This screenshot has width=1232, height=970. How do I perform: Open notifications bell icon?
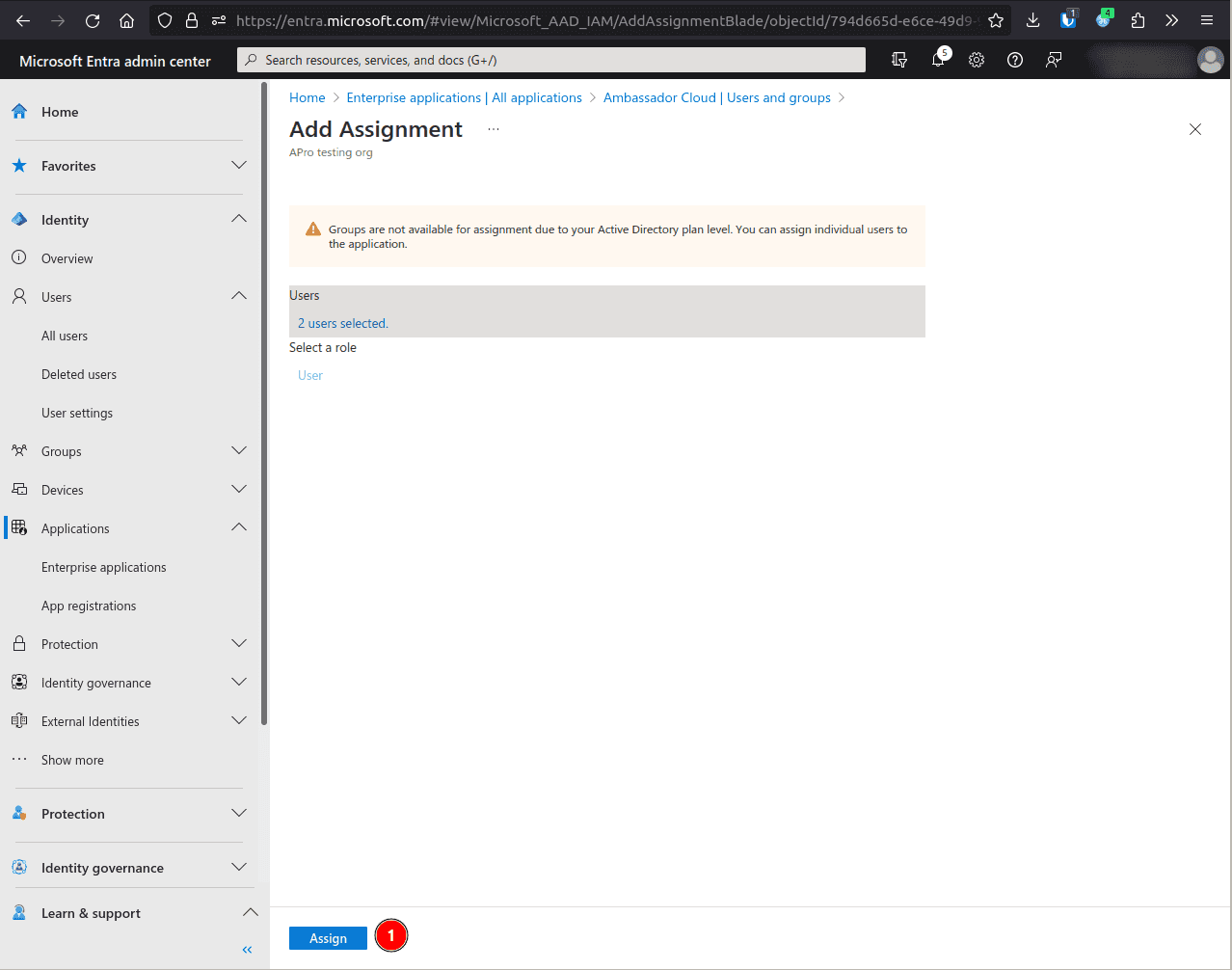coord(938,60)
